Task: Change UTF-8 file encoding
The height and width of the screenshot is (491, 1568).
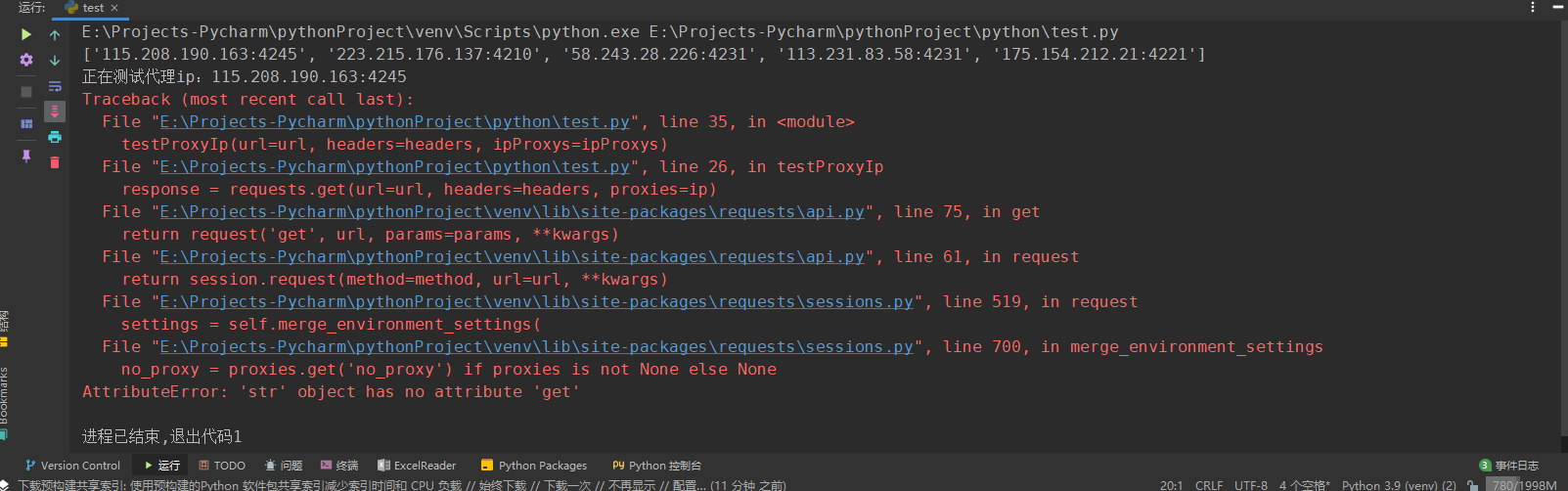Action: (x=1250, y=484)
